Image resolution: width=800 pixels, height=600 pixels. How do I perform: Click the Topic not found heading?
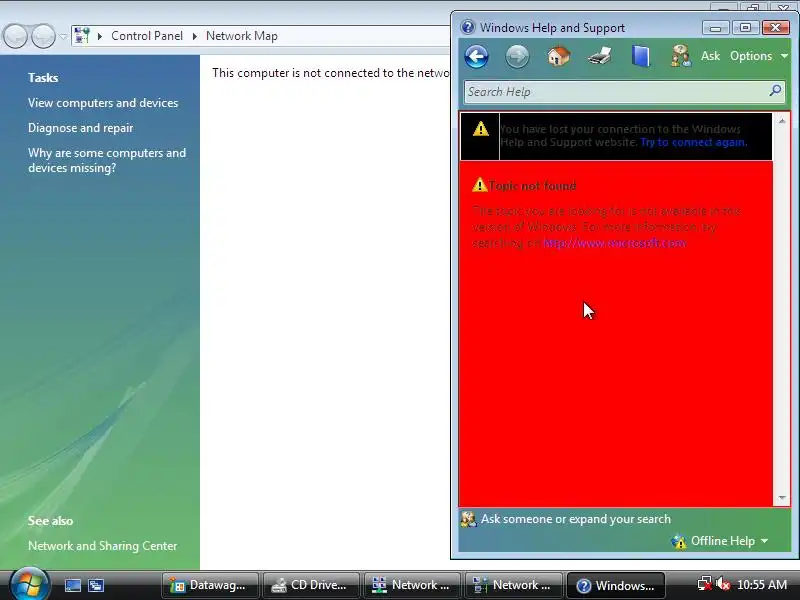pos(532,186)
